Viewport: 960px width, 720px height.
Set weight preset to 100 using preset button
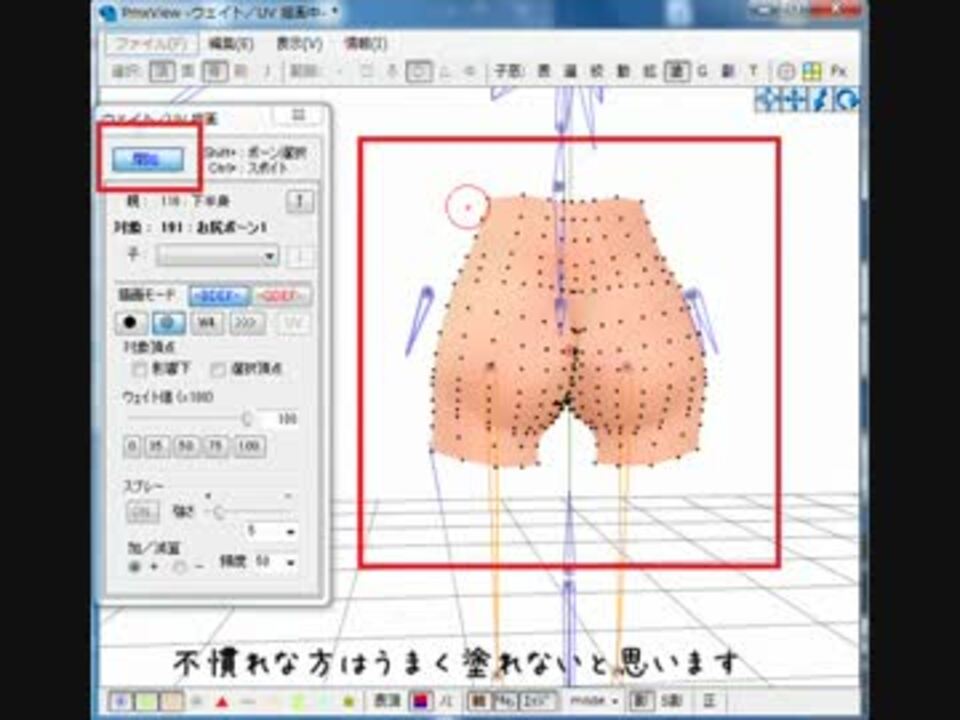click(249, 446)
